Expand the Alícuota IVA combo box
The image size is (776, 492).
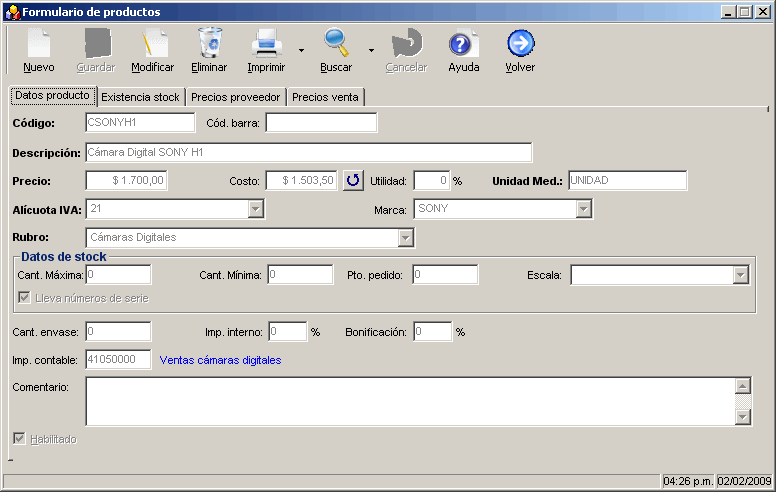click(255, 209)
